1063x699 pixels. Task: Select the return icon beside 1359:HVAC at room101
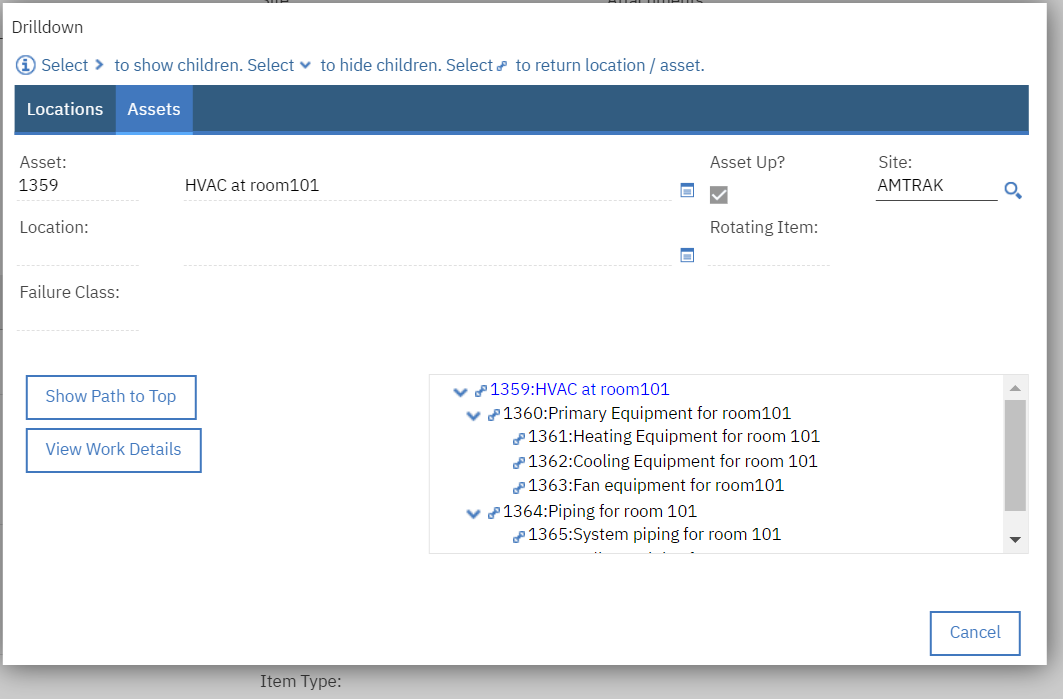tap(480, 392)
